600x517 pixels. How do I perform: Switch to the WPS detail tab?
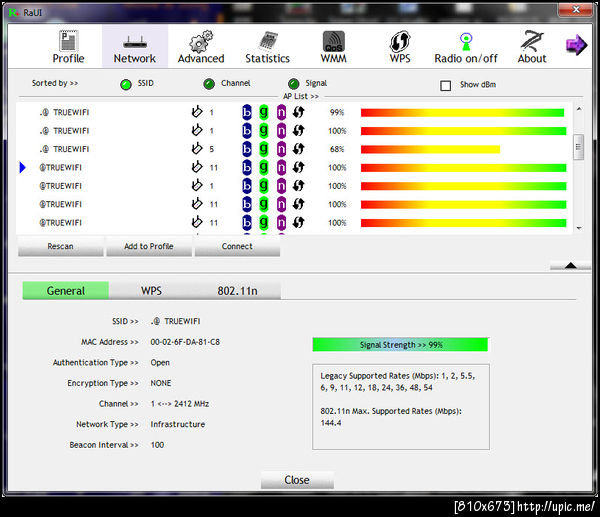152,291
